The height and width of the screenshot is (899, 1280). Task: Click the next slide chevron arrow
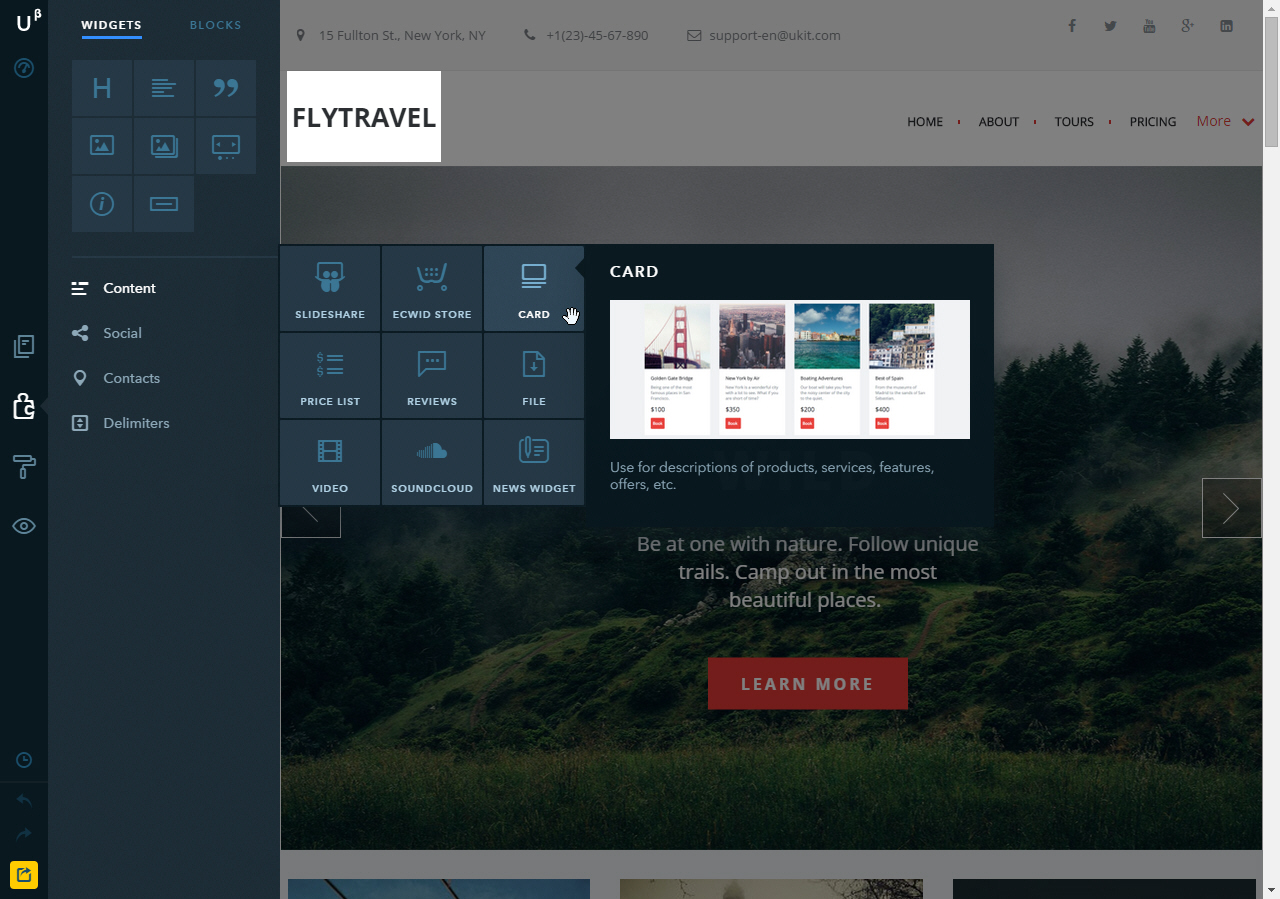tap(1231, 508)
